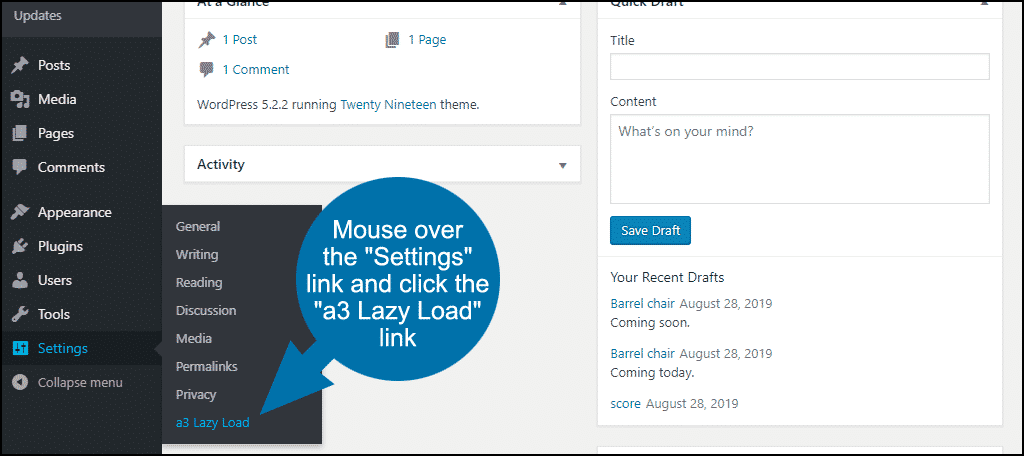Click the WordPress 5.2.2 running text

[268, 105]
